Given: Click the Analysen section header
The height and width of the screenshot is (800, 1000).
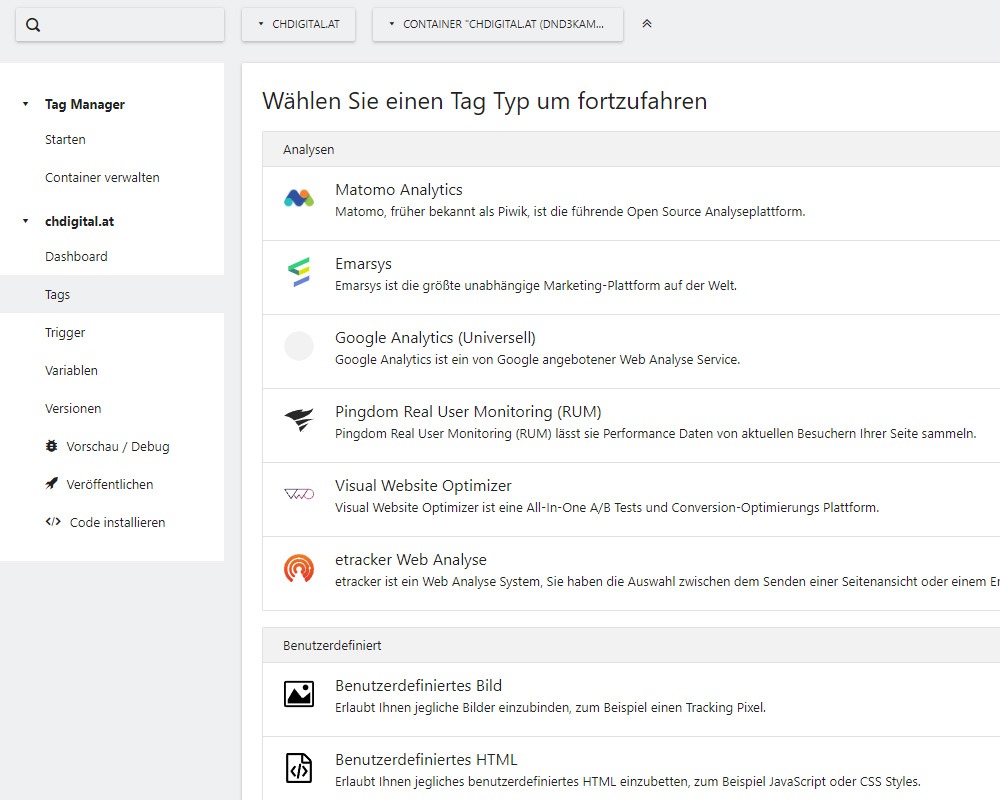Looking at the screenshot, I should 631,149.
